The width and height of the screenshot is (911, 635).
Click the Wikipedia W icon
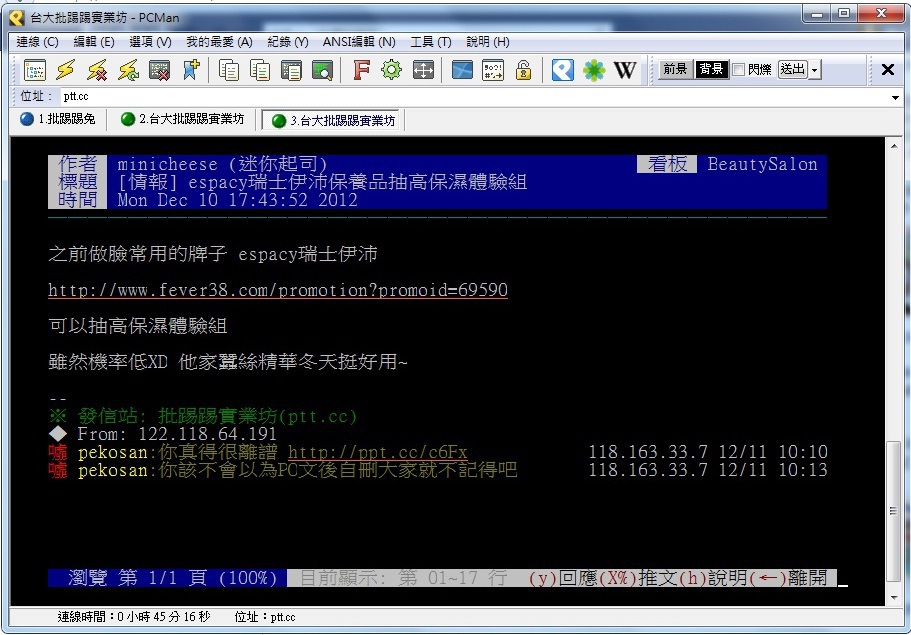tap(625, 70)
